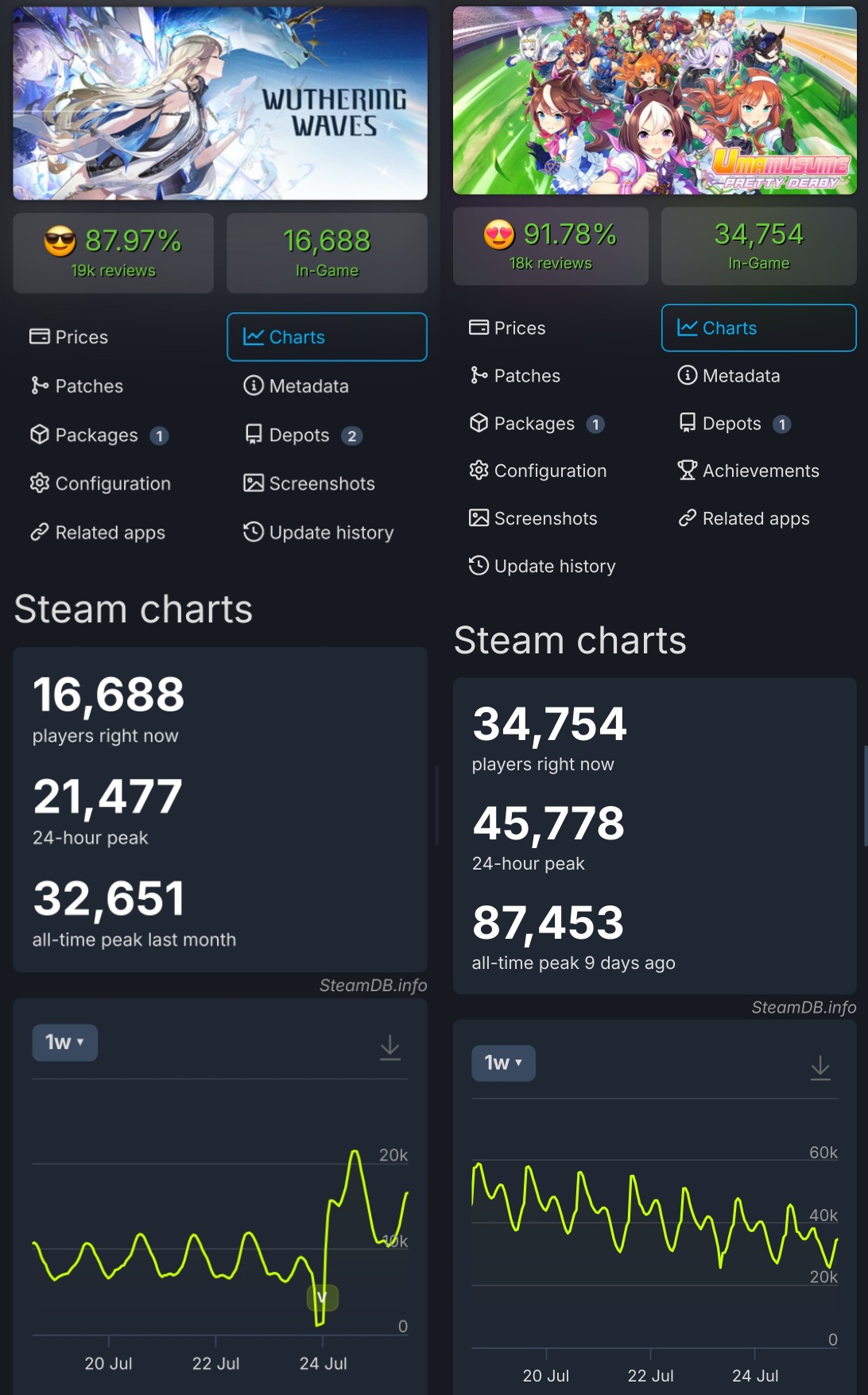The width and height of the screenshot is (868, 1395).
Task: Open Configuration under Umamusume
Action: (x=537, y=471)
